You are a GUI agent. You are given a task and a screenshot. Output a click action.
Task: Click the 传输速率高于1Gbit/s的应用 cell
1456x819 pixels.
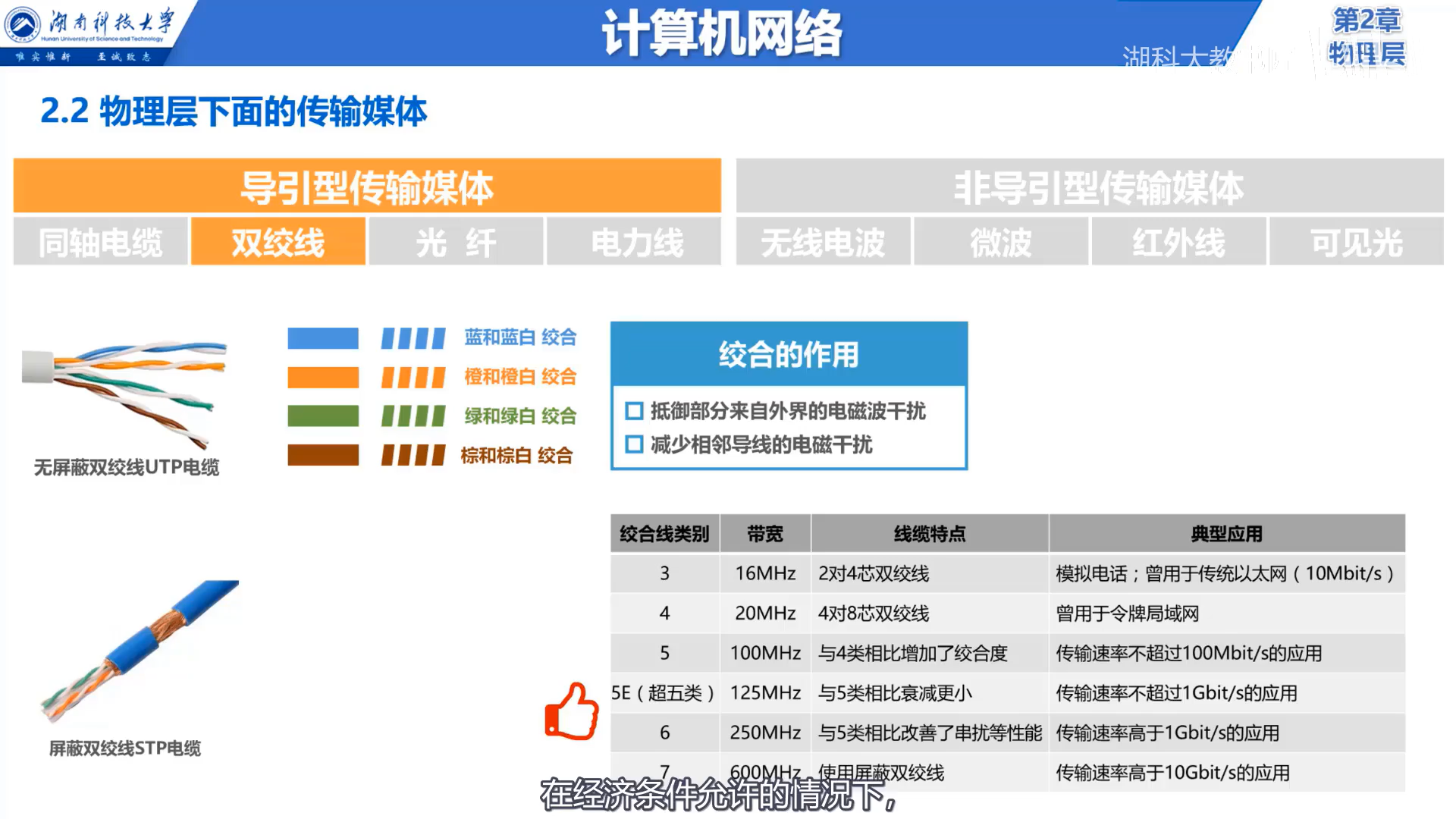(x=1227, y=733)
